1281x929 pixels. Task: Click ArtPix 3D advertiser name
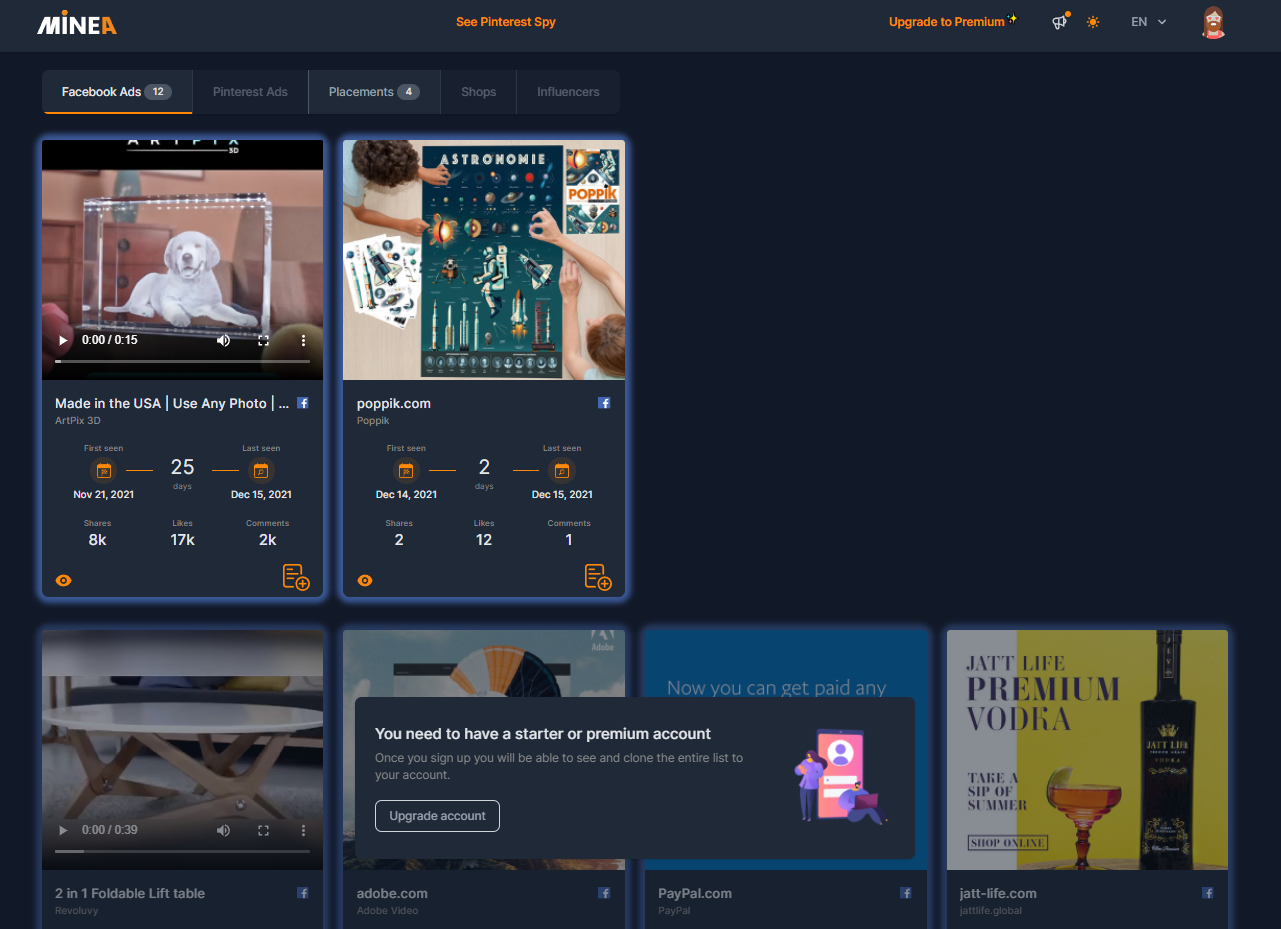(x=78, y=421)
